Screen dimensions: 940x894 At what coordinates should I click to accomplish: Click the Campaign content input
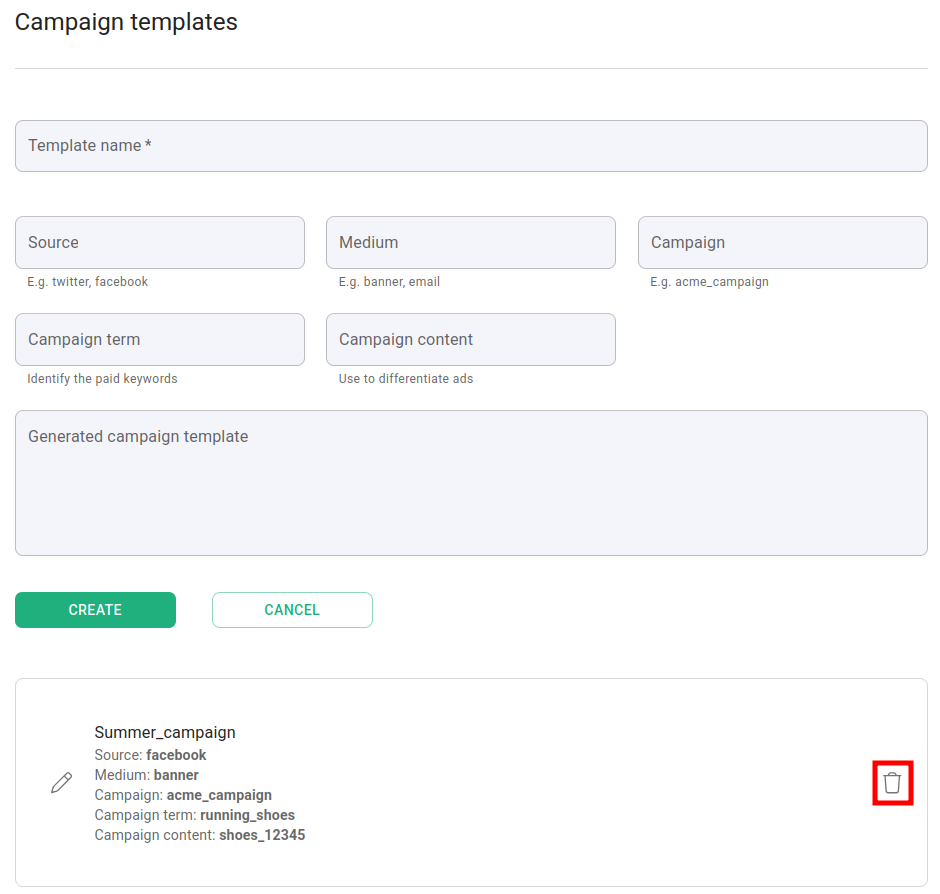coord(471,340)
